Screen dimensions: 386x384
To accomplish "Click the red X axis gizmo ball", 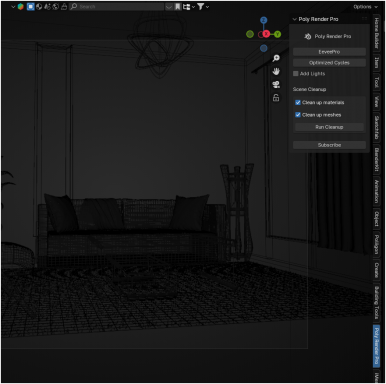I will [266, 34].
